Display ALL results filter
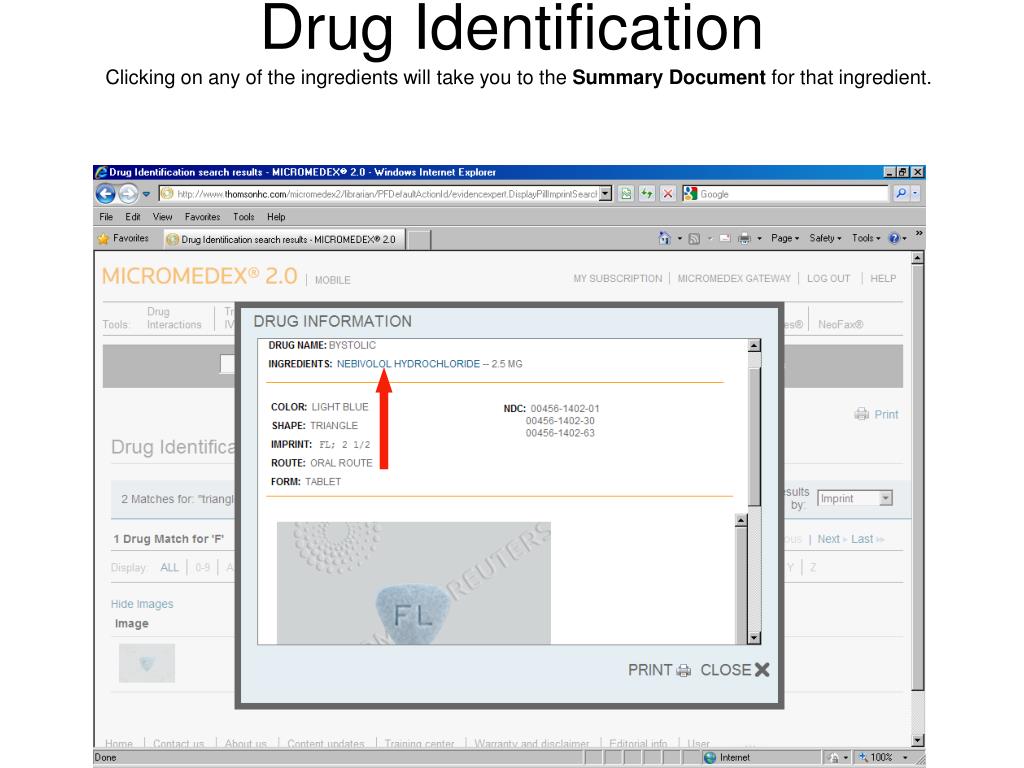 (x=169, y=568)
